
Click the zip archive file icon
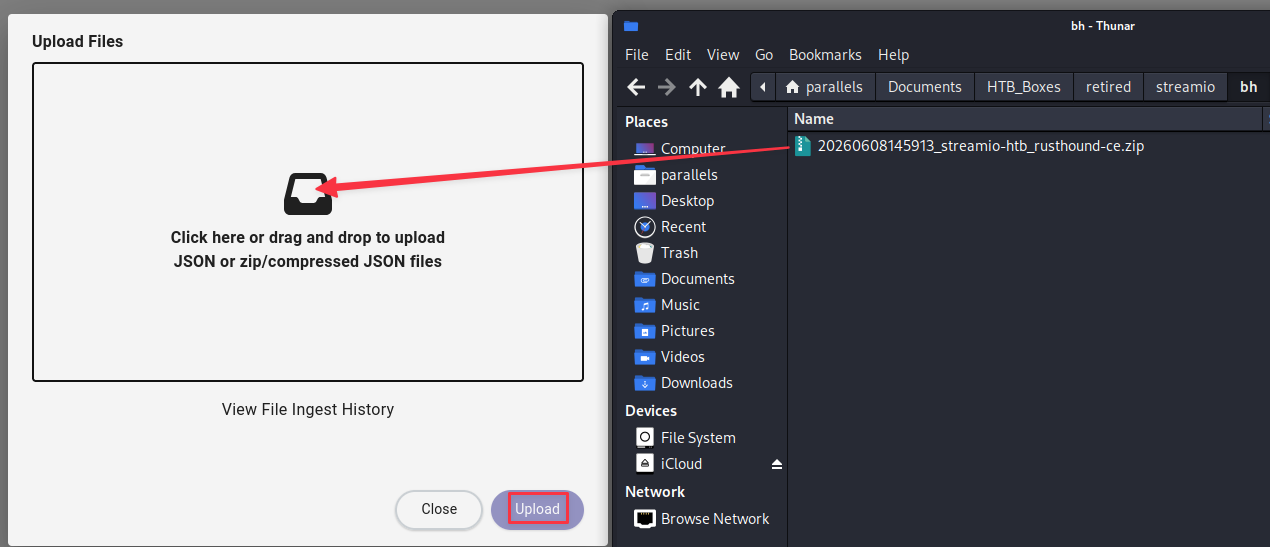pos(802,146)
